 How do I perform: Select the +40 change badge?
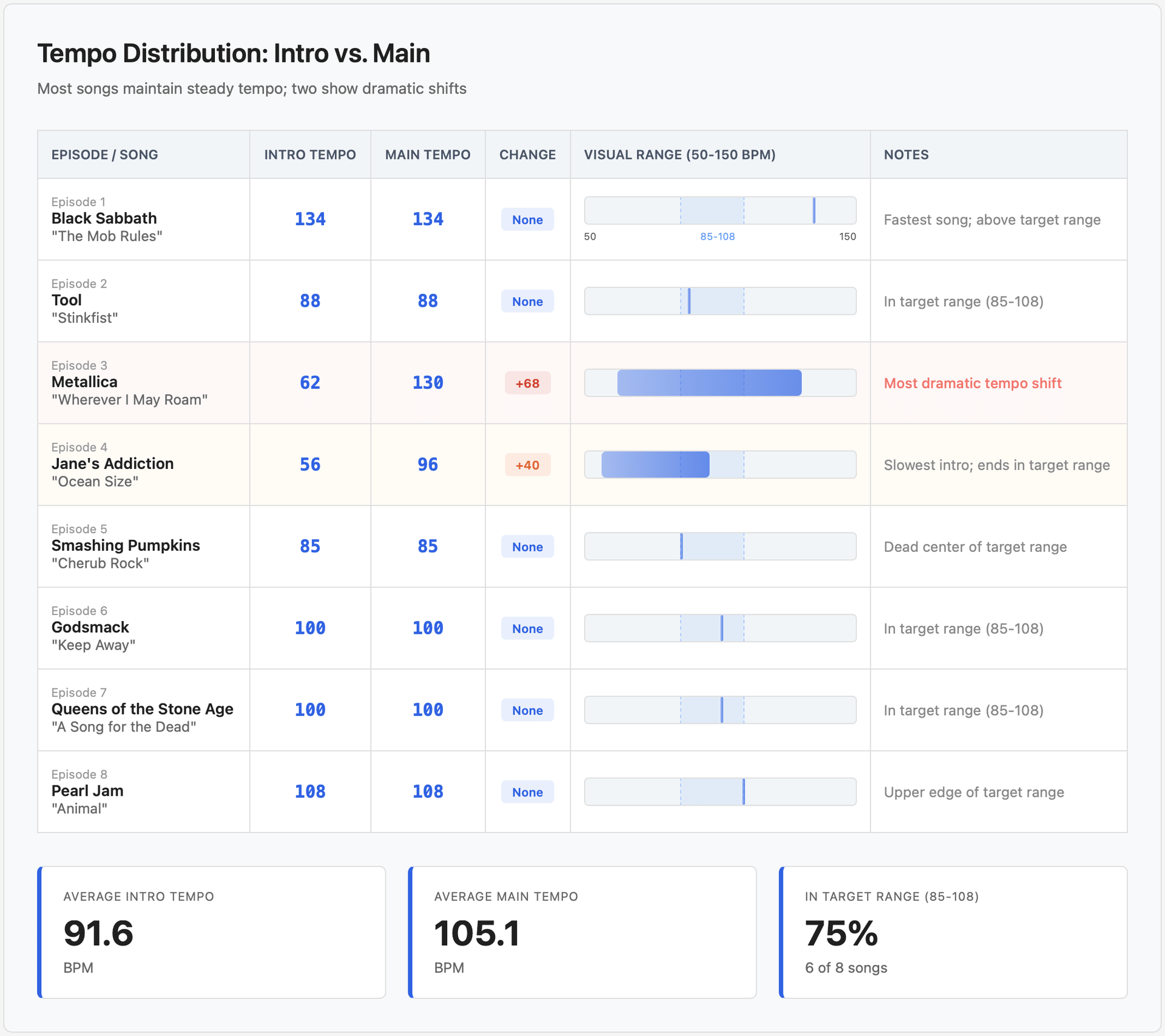(x=527, y=465)
